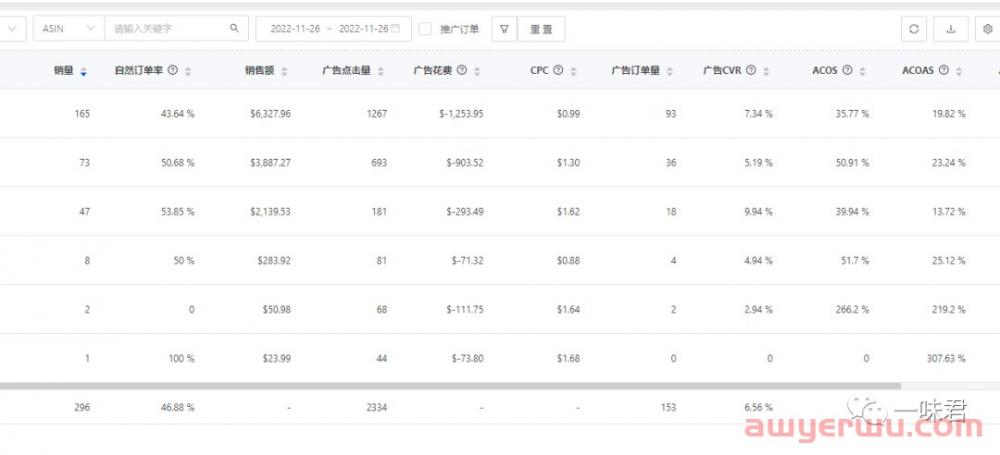The image size is (1000, 455).
Task: Click the 广告点击量 column header
Action: coord(346,71)
